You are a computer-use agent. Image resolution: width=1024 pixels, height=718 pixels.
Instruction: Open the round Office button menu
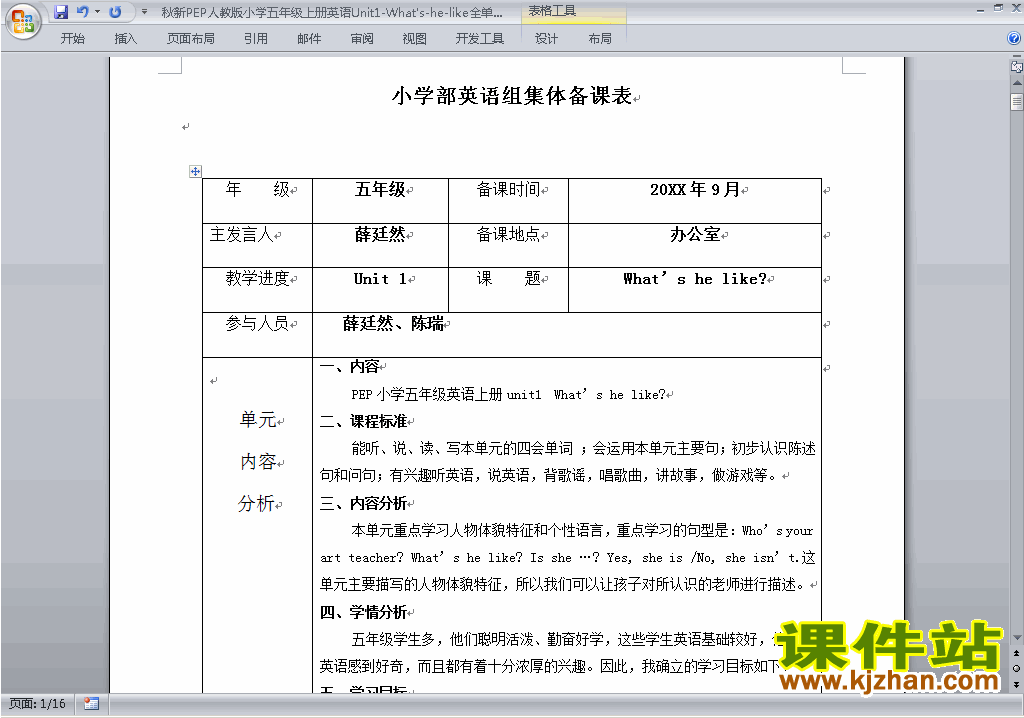tap(23, 21)
